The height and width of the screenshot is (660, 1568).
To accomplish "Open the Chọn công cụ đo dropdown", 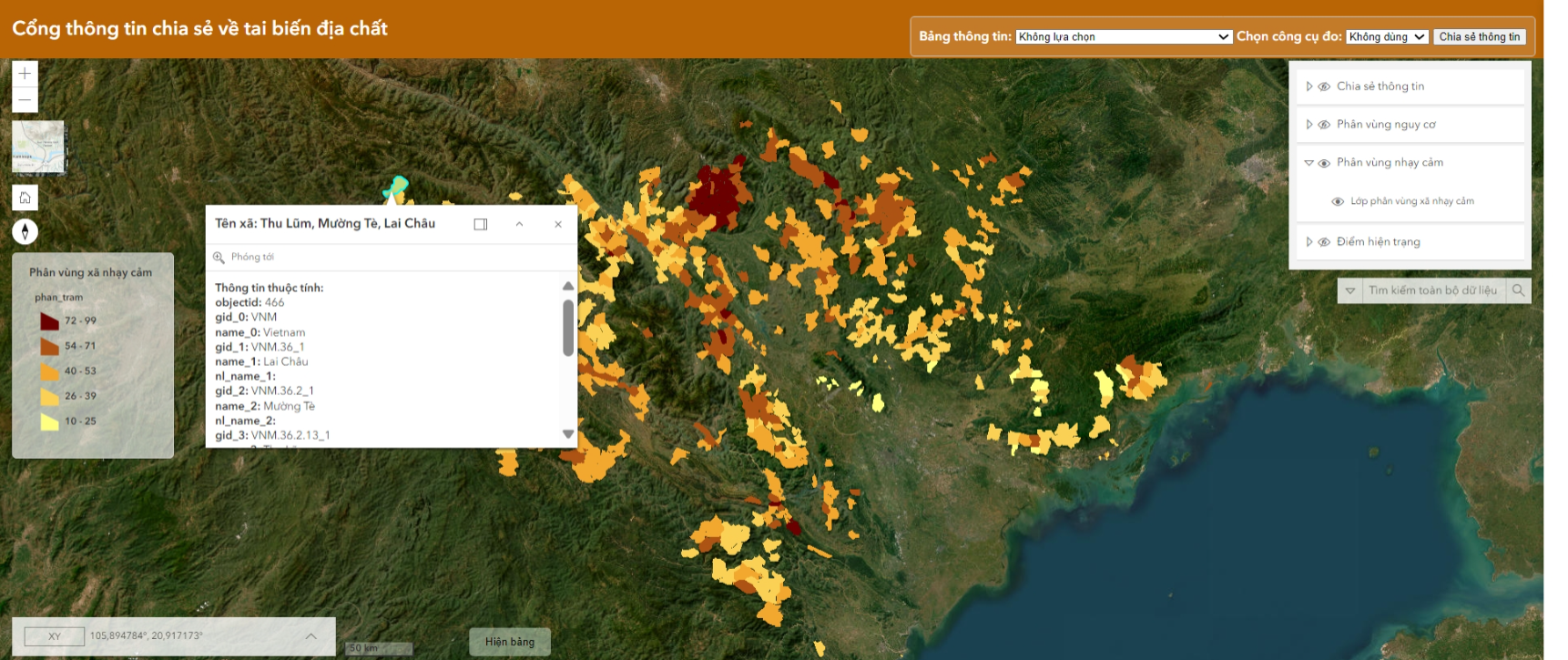I will pyautogui.click(x=1387, y=36).
